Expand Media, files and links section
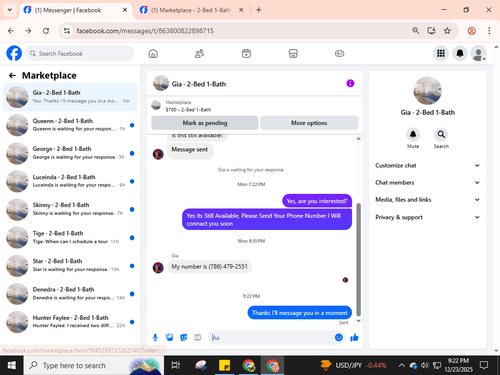This screenshot has height=375, width=500. [x=428, y=200]
